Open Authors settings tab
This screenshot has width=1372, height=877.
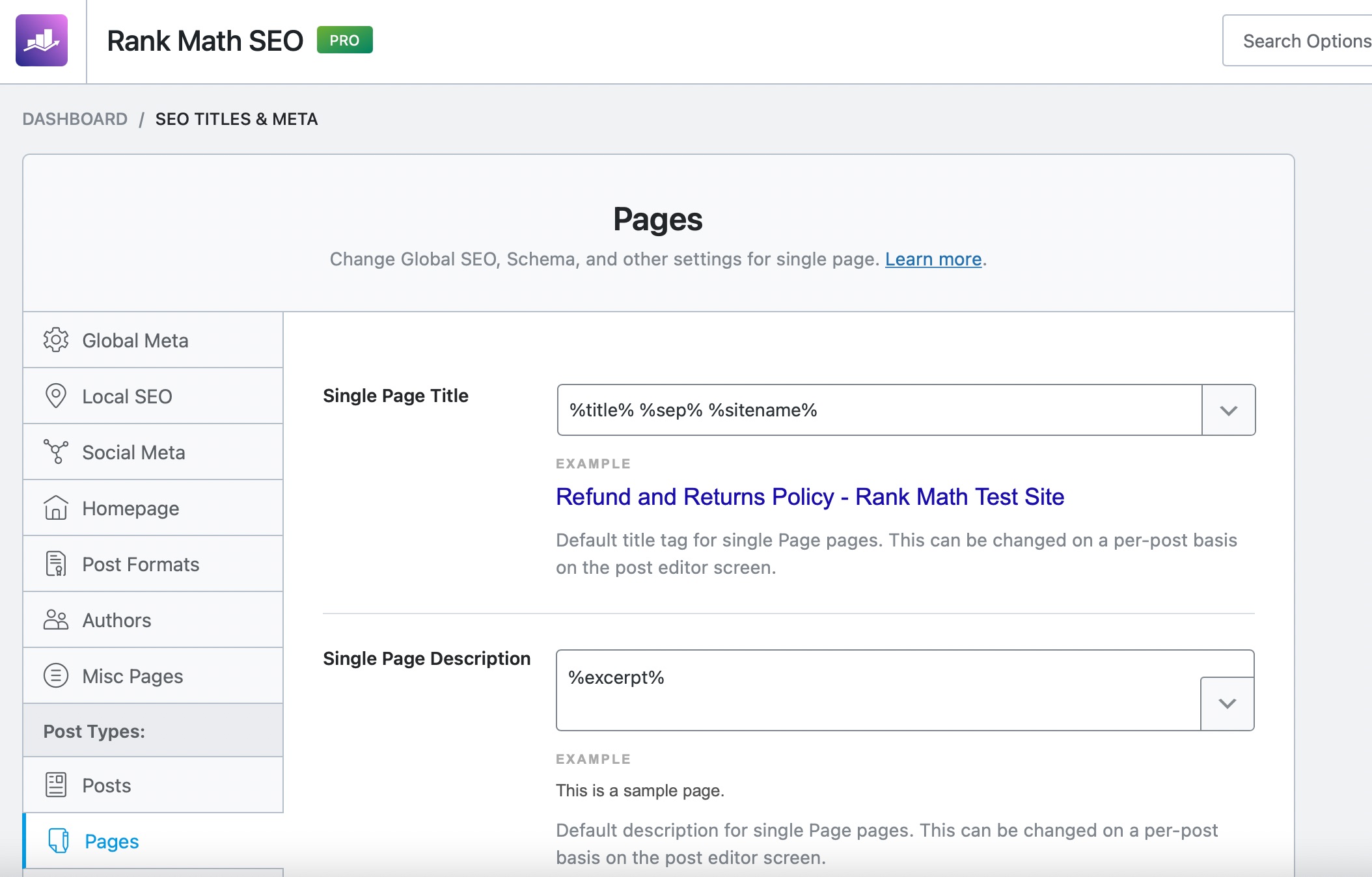coord(153,619)
